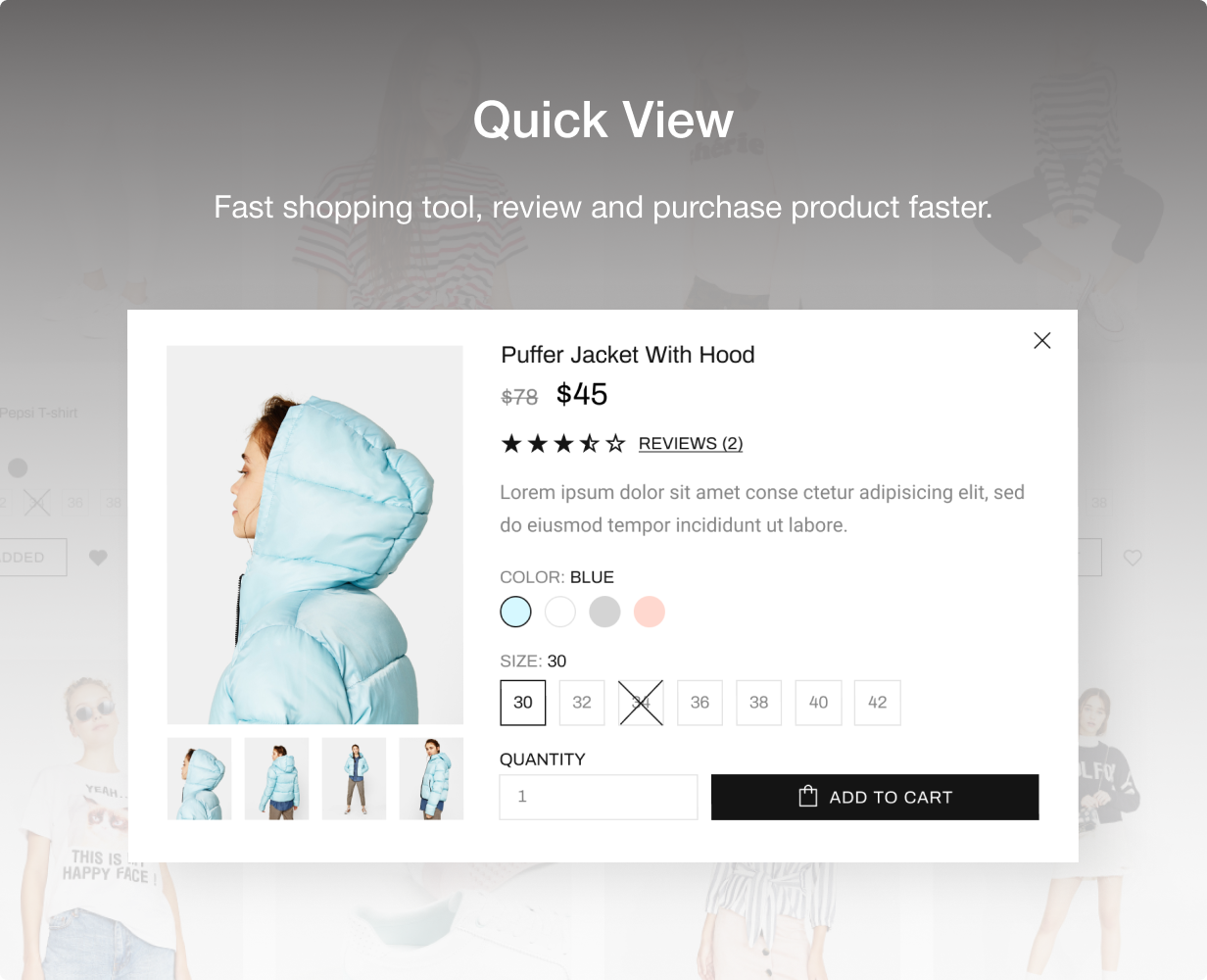Click the outline heart wishlist icon on the right
This screenshot has height=980, width=1207.
click(1133, 558)
